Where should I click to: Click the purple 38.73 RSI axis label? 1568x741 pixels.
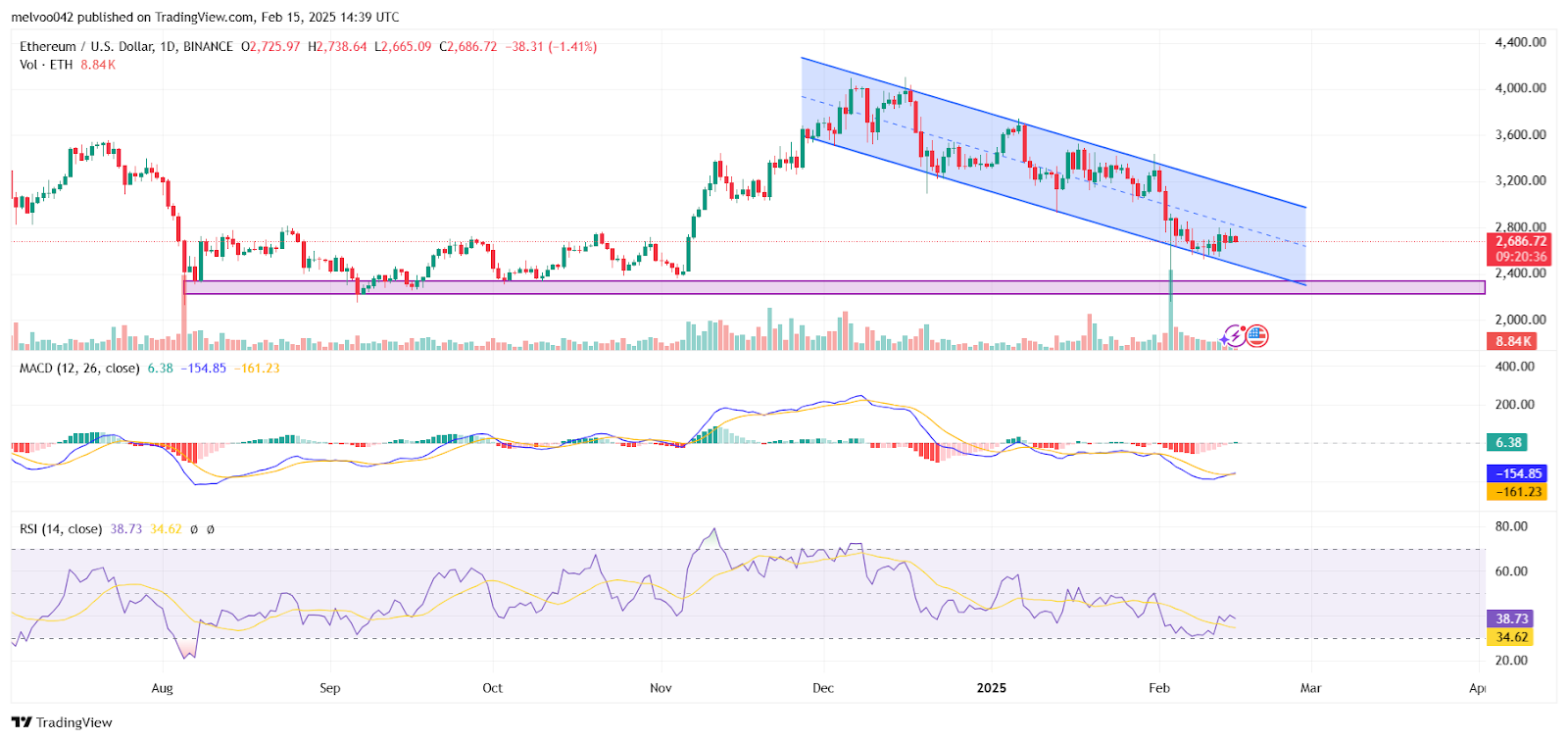pos(1510,619)
